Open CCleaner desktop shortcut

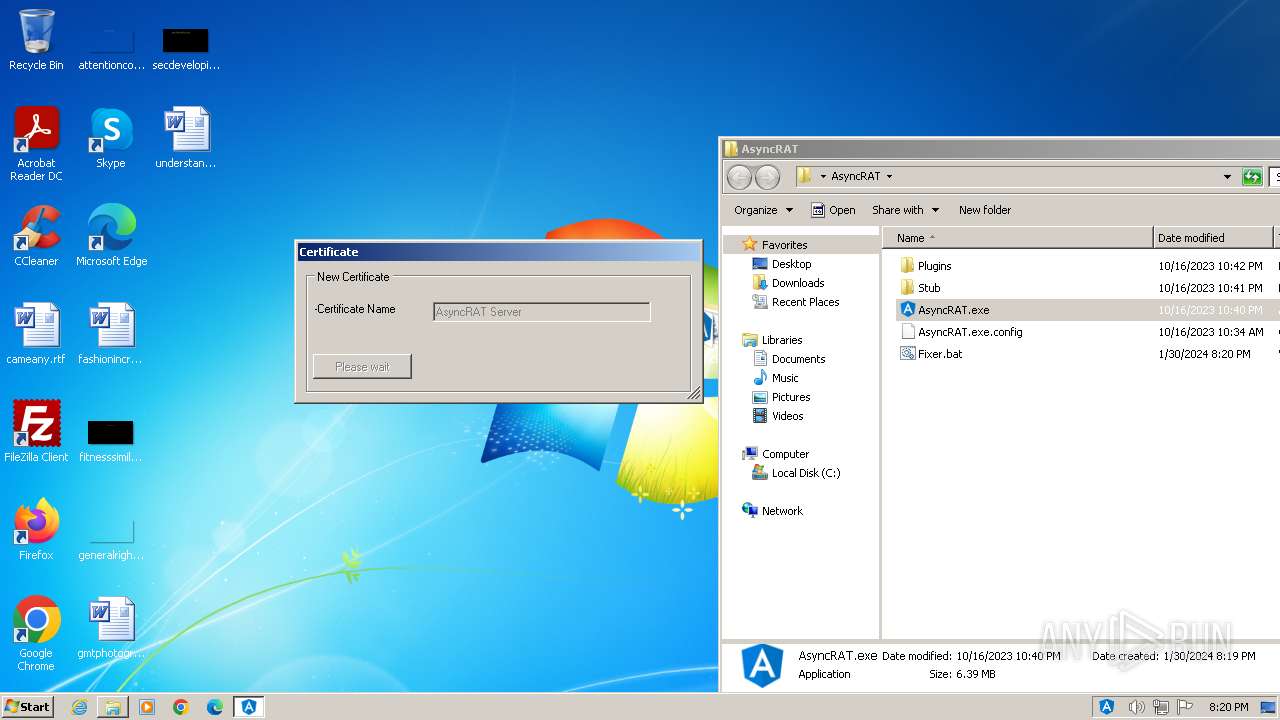[x=36, y=236]
